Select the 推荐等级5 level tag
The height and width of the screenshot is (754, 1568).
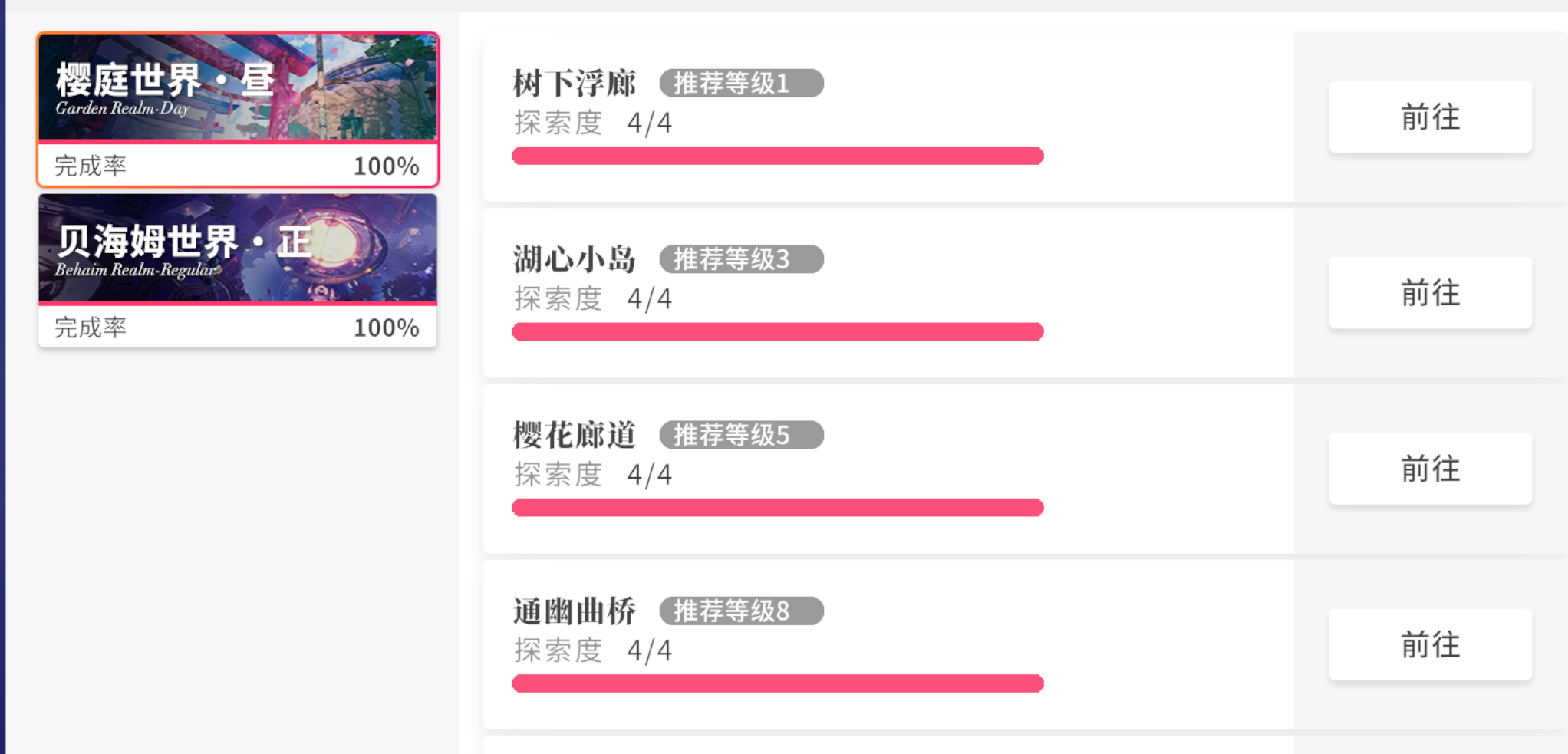point(741,435)
